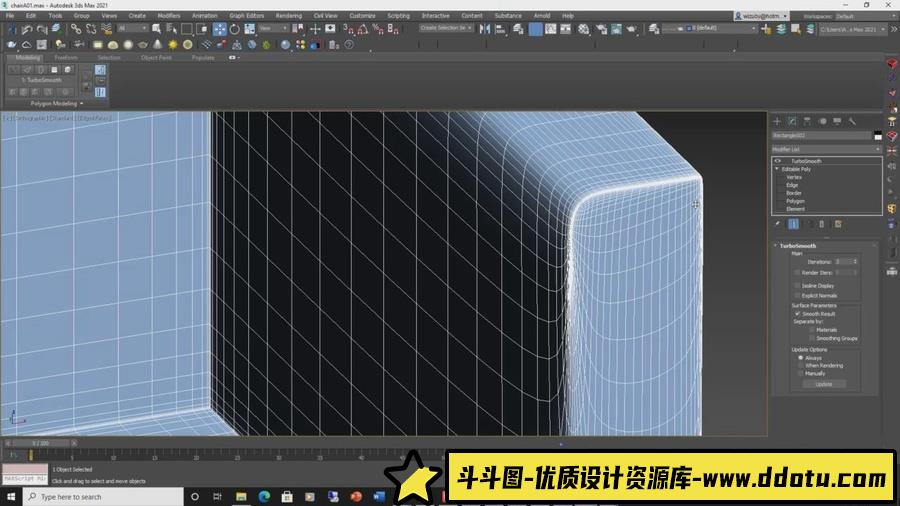This screenshot has width=900, height=506.
Task: Enable Render Iters checkbox
Action: 797,273
